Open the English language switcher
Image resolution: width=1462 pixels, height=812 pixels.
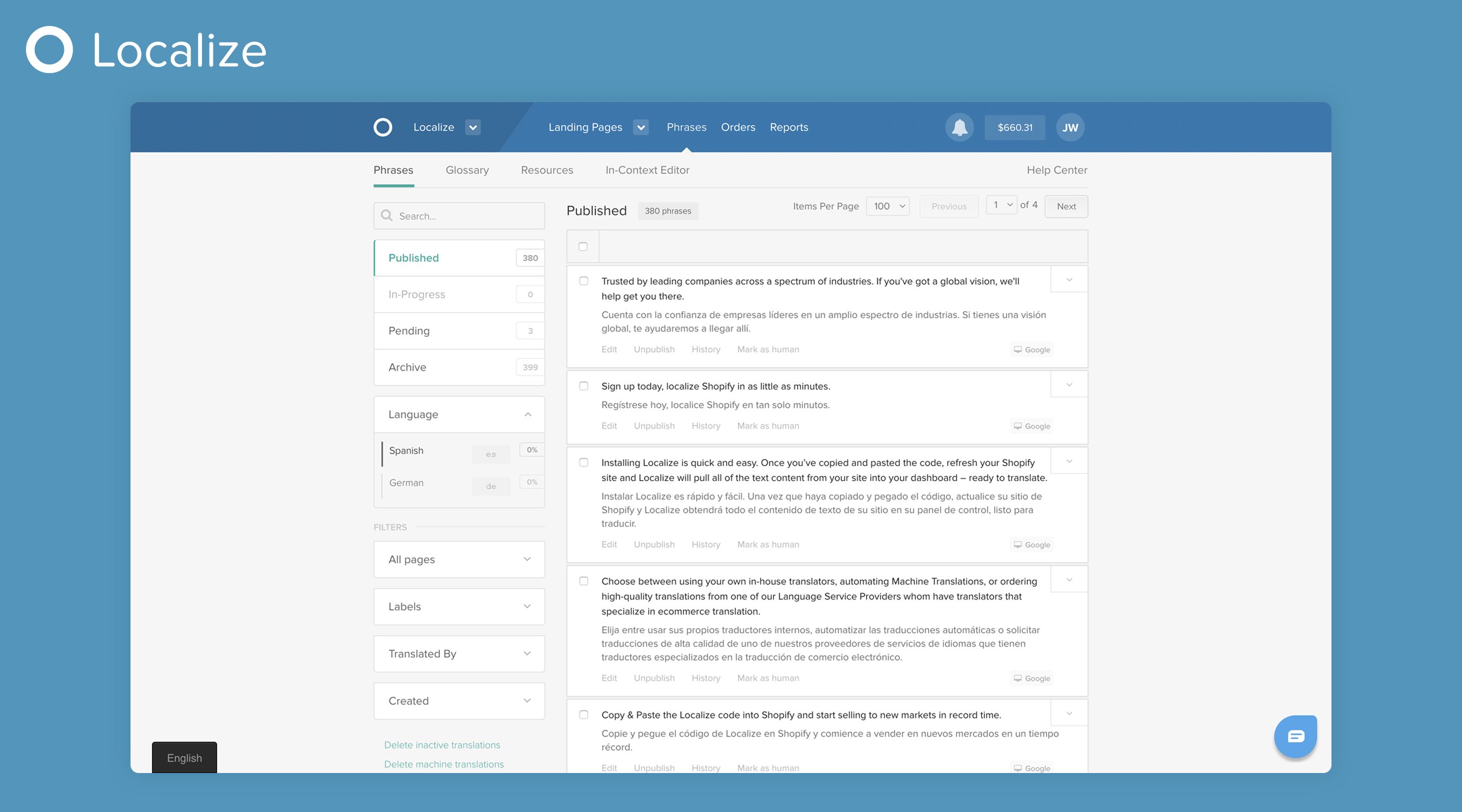pyautogui.click(x=184, y=757)
